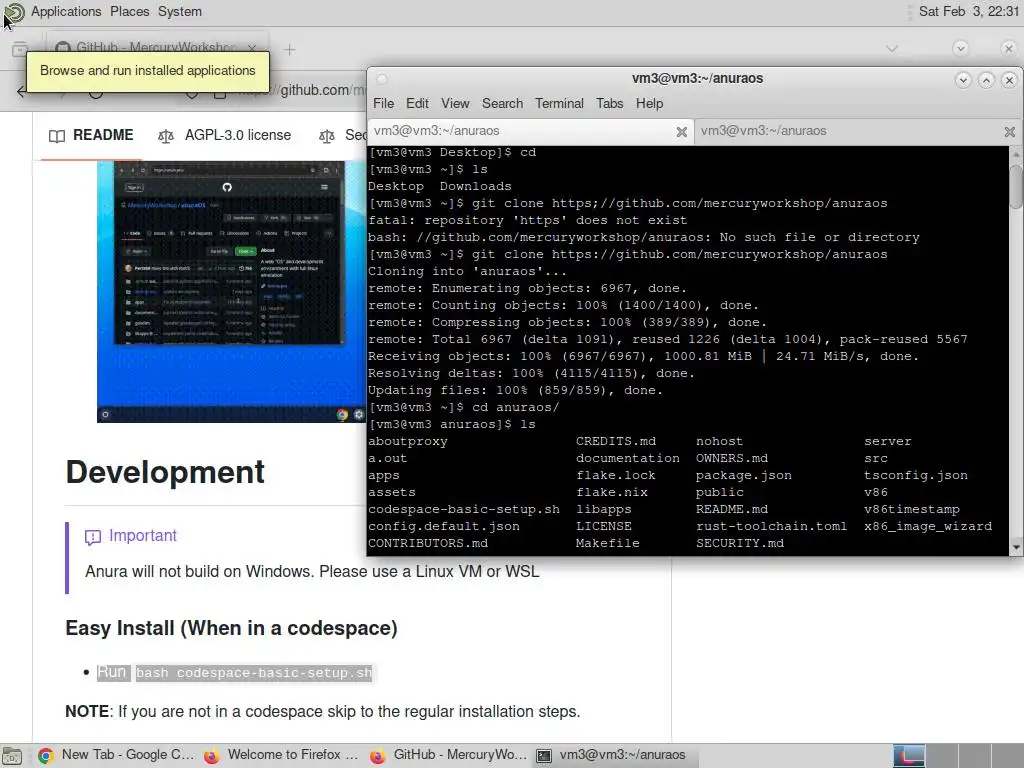Screen dimensions: 1024x768
Task: Open the AnuraOS screenshot image in README
Action: point(231,291)
